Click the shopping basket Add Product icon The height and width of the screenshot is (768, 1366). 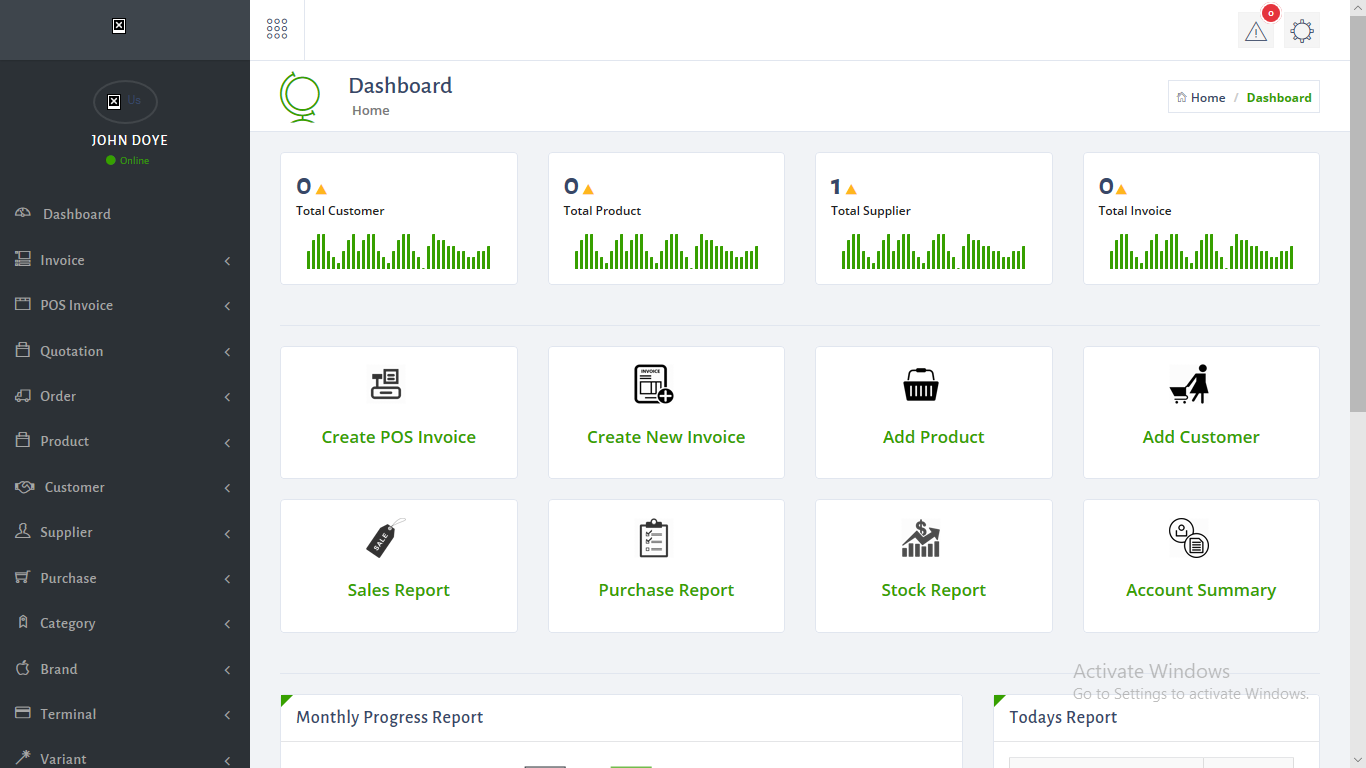[921, 385]
